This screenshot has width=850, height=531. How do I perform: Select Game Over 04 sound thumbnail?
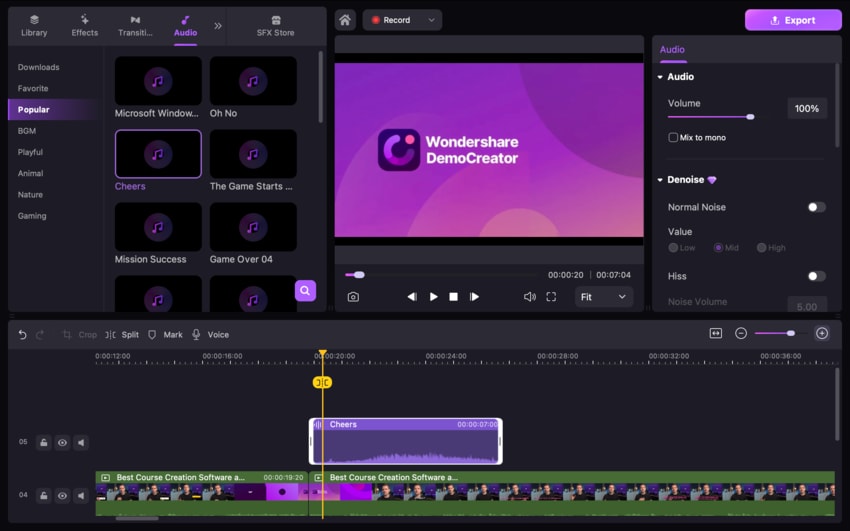253,227
